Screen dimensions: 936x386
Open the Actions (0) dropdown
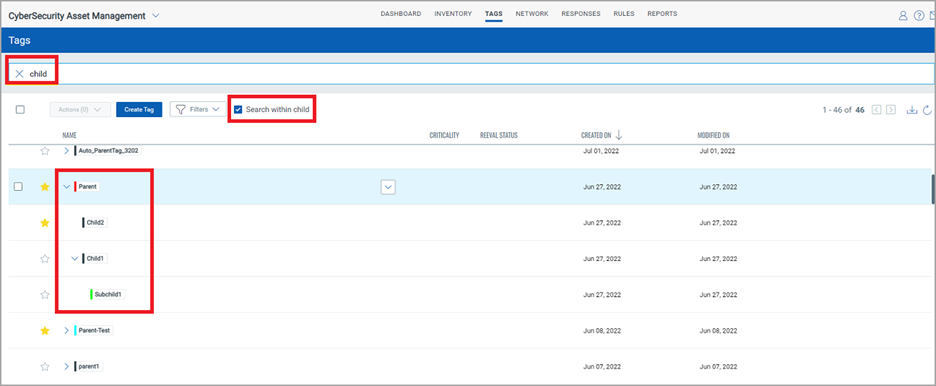click(80, 110)
